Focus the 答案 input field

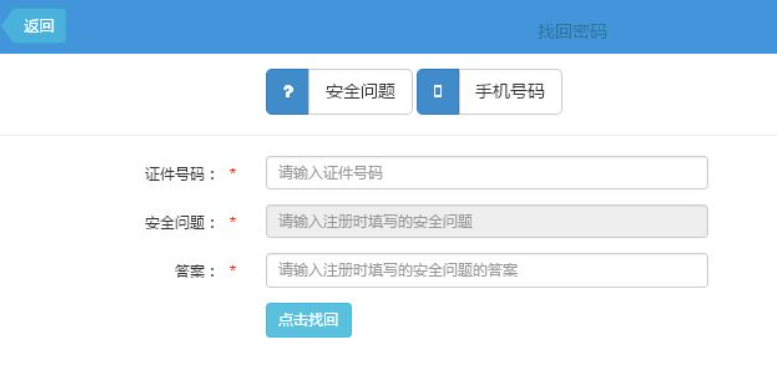[x=487, y=270]
